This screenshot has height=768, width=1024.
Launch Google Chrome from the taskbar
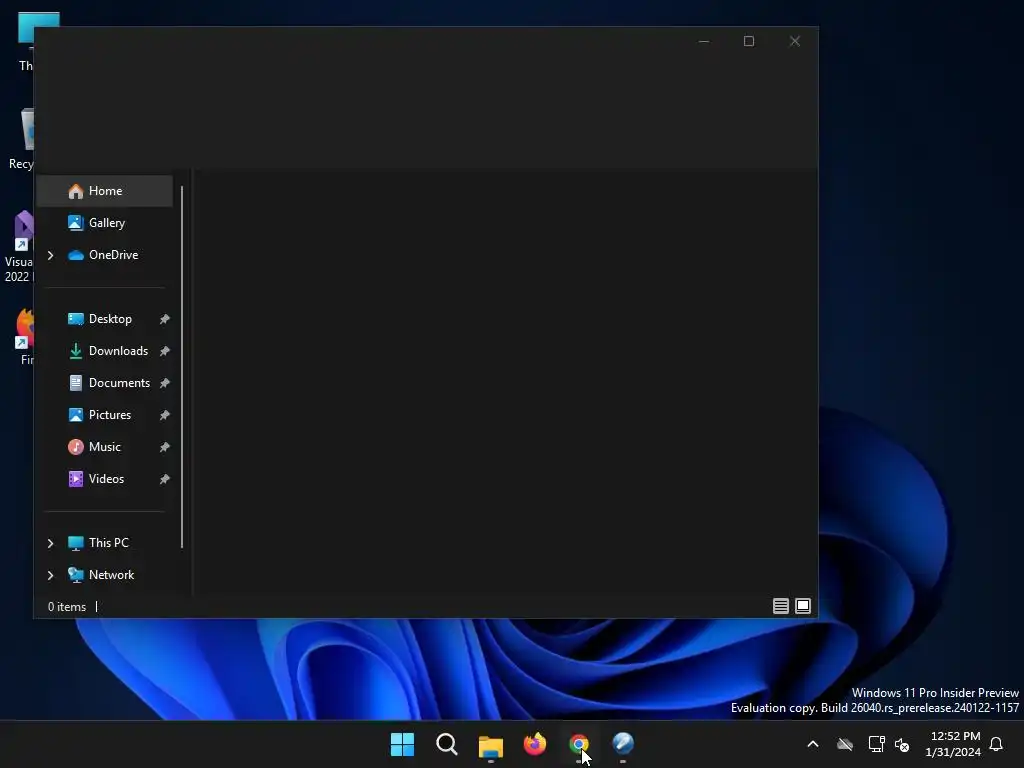[x=579, y=744]
